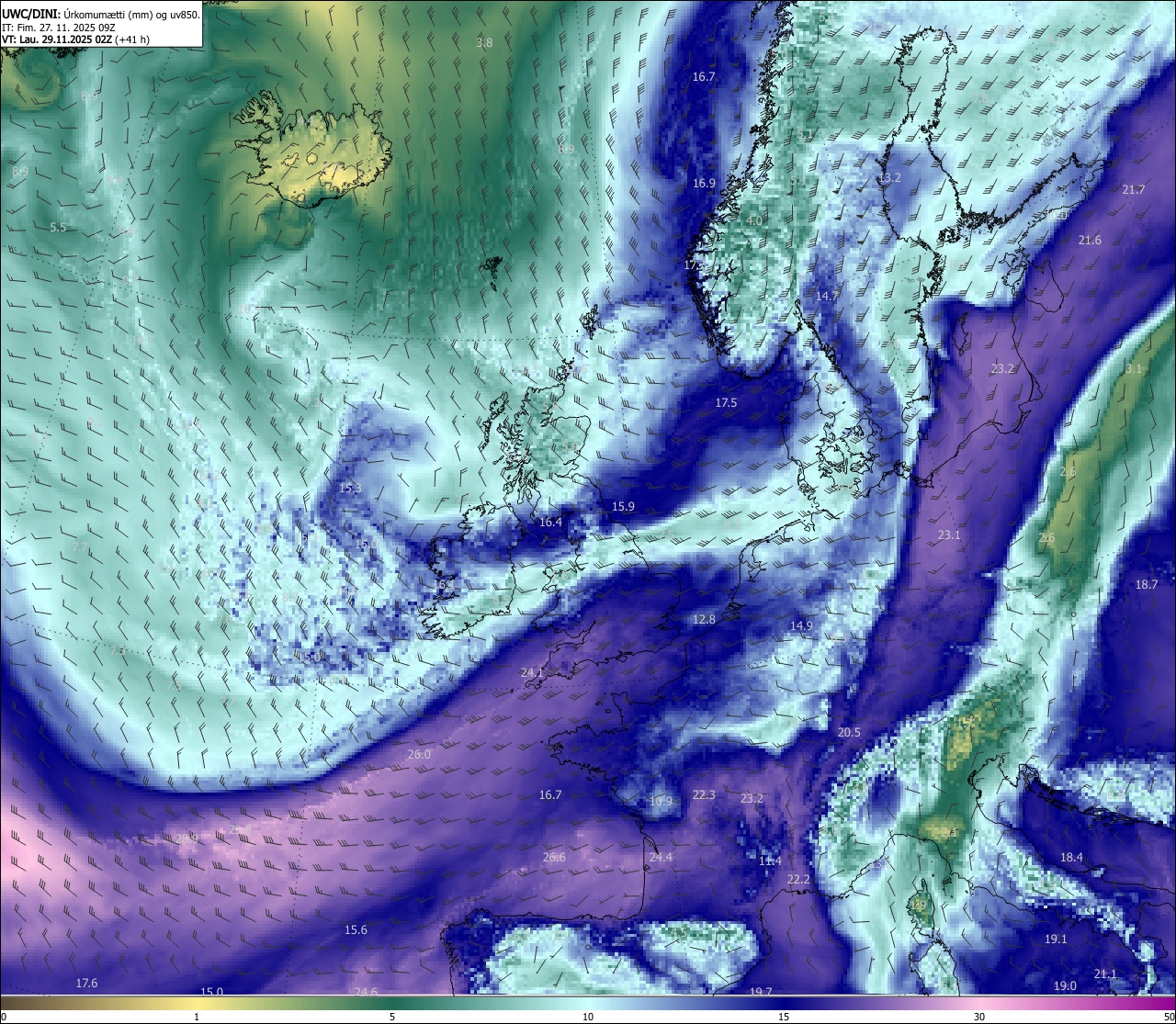Click the '21.6' value over the eastern Baltic

point(1090,241)
